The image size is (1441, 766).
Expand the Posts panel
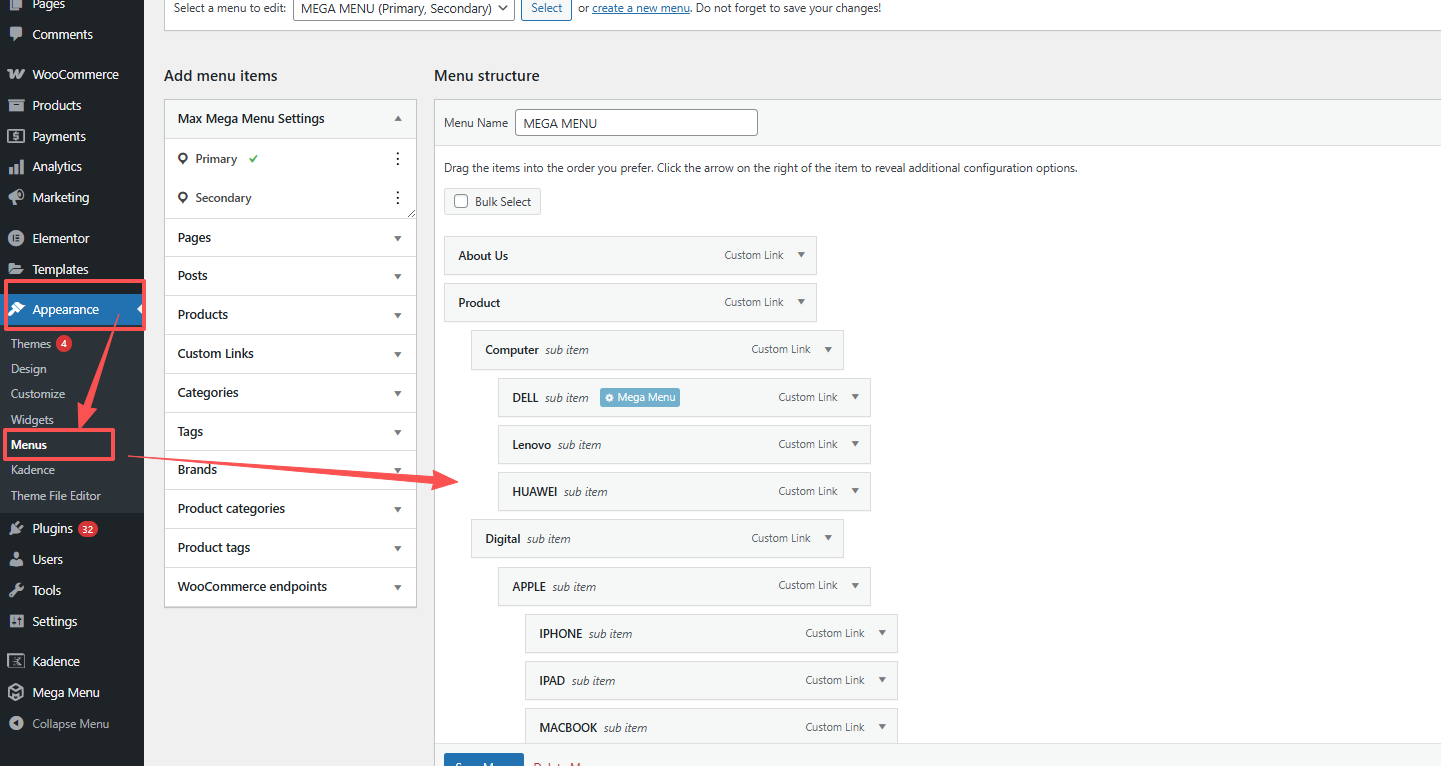pos(398,276)
